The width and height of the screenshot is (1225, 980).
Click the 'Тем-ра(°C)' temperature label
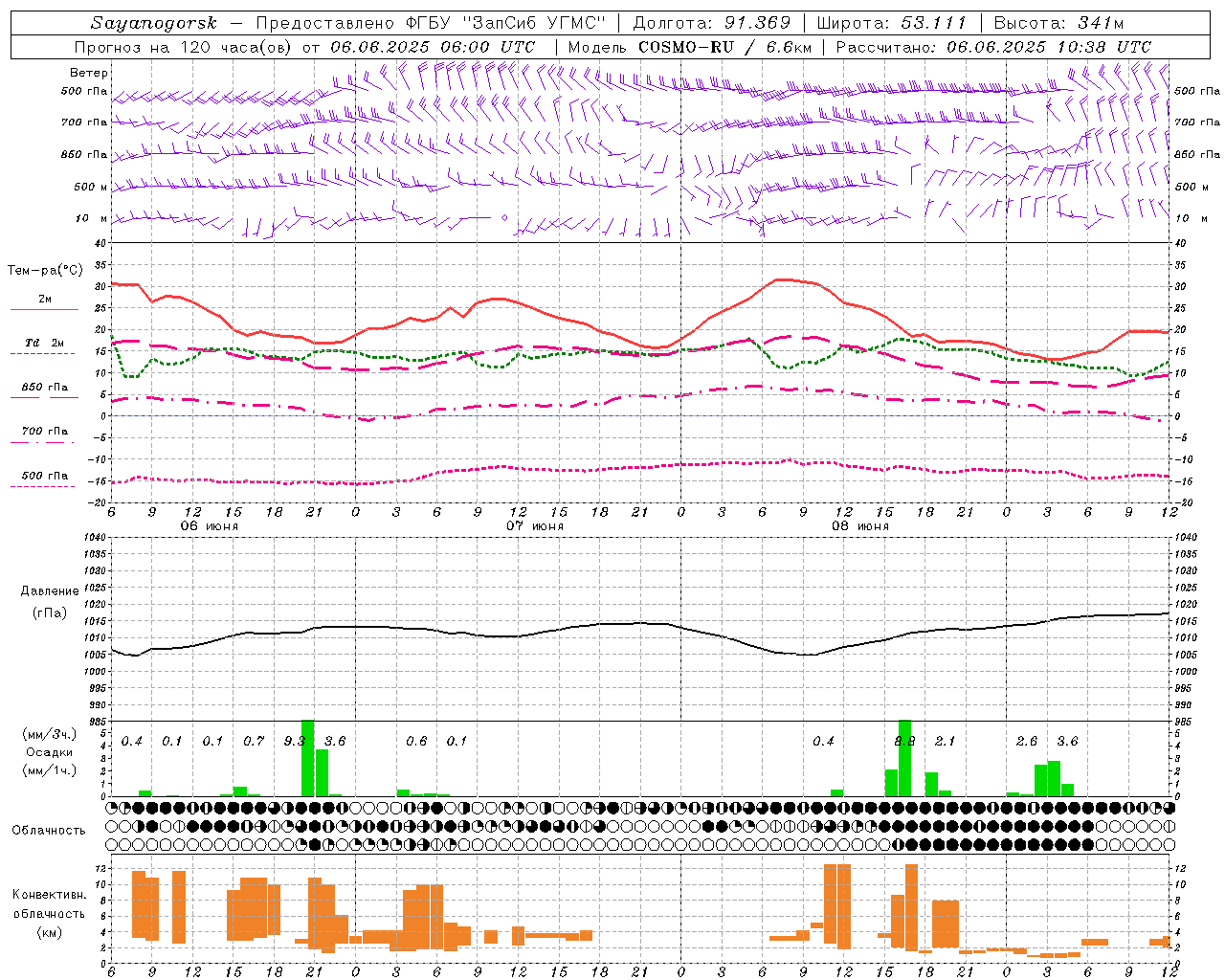point(45,271)
